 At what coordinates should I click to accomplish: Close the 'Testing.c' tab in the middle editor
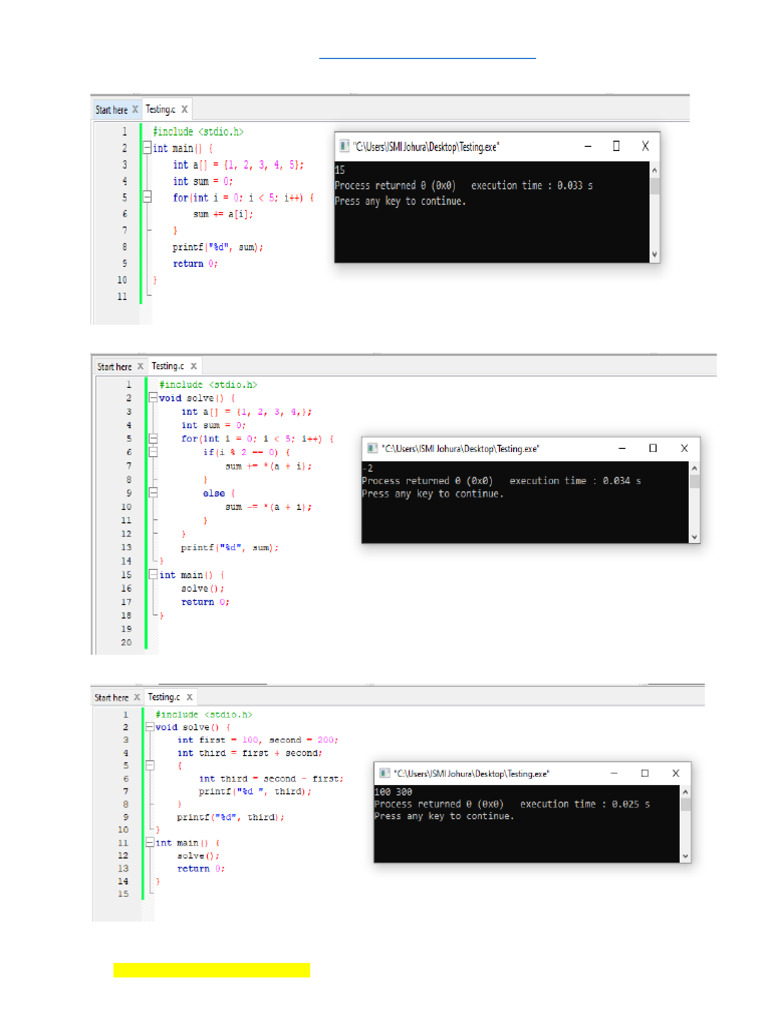[193, 366]
